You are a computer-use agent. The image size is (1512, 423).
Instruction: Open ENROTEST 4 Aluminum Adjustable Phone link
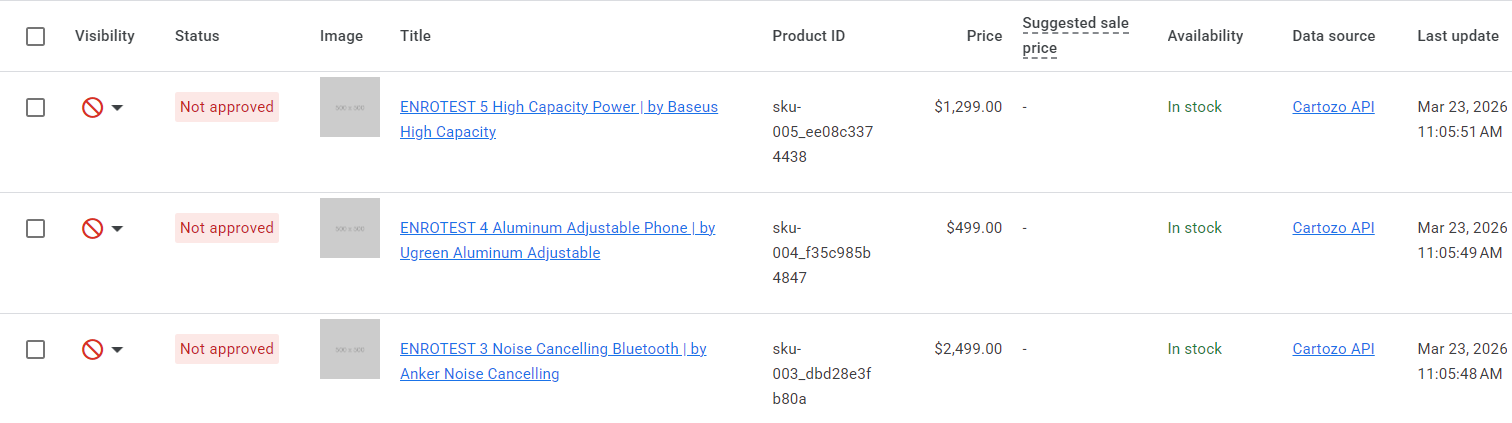pyautogui.click(x=557, y=228)
